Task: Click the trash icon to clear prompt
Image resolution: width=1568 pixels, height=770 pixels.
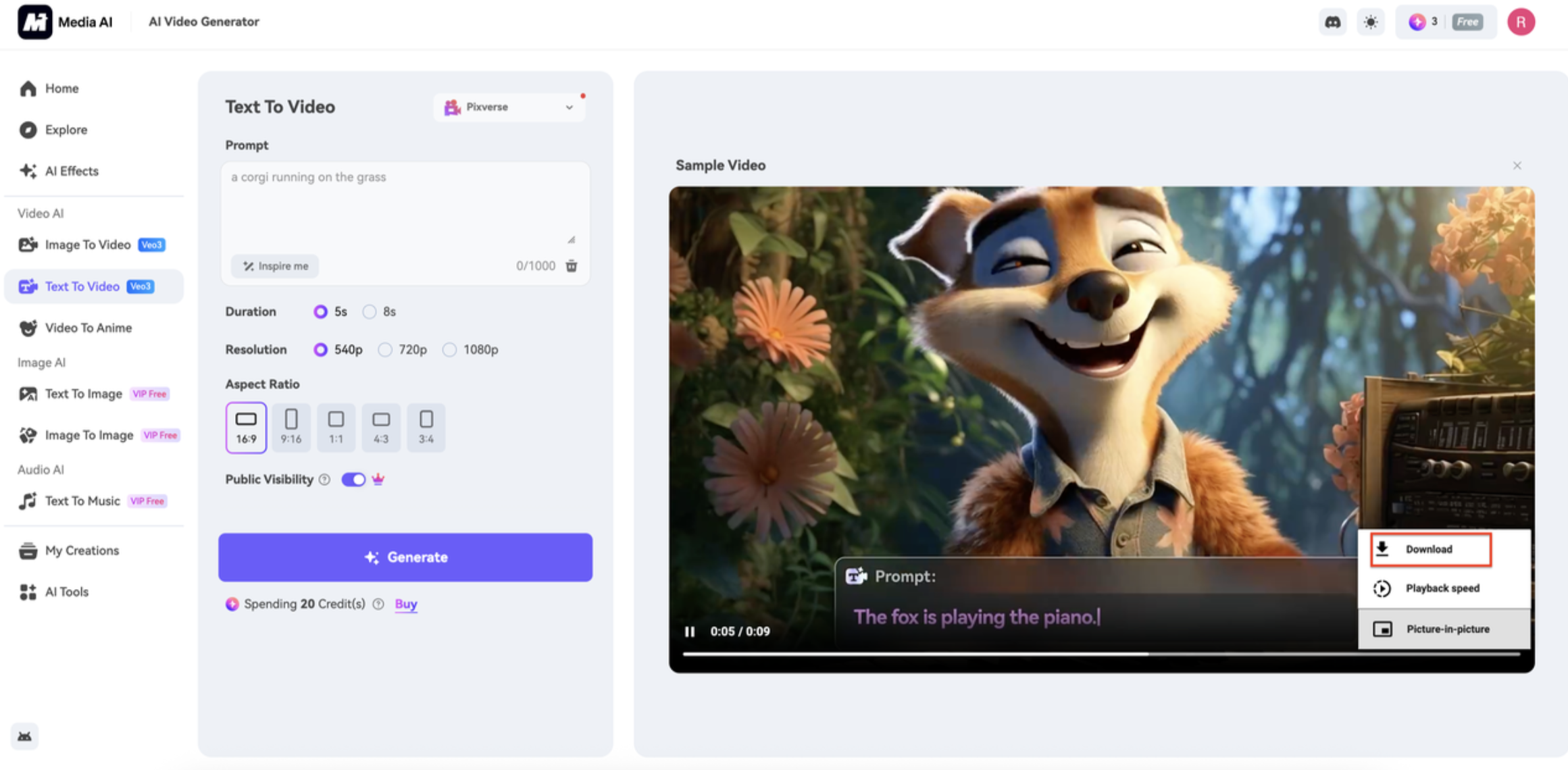Action: [572, 266]
